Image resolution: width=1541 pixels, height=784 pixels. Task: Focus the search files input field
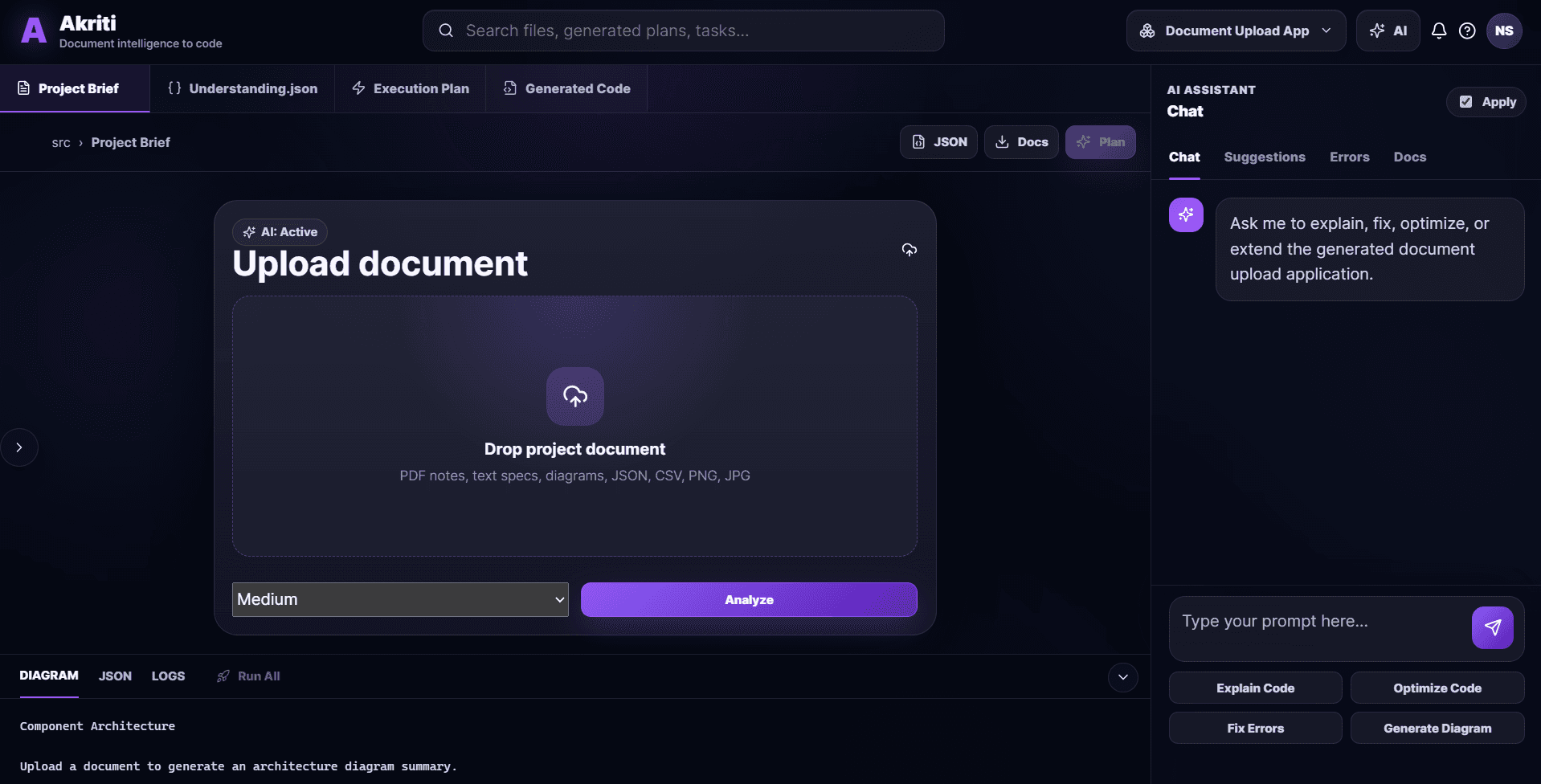[683, 31]
